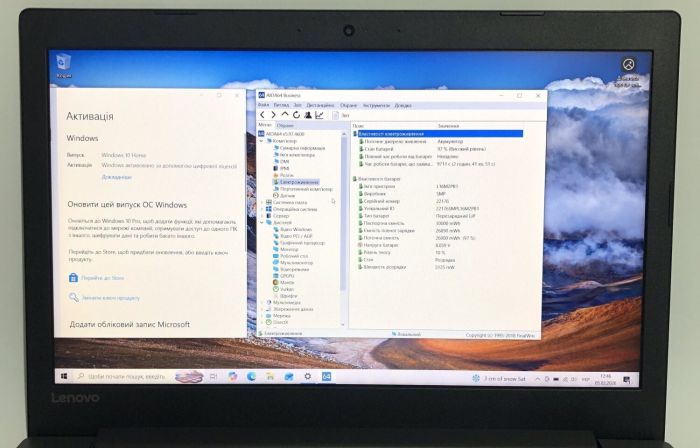This screenshot has width=700, height=448.
Task: Open Settings gear icon in taskbar
Action: pyautogui.click(x=307, y=376)
